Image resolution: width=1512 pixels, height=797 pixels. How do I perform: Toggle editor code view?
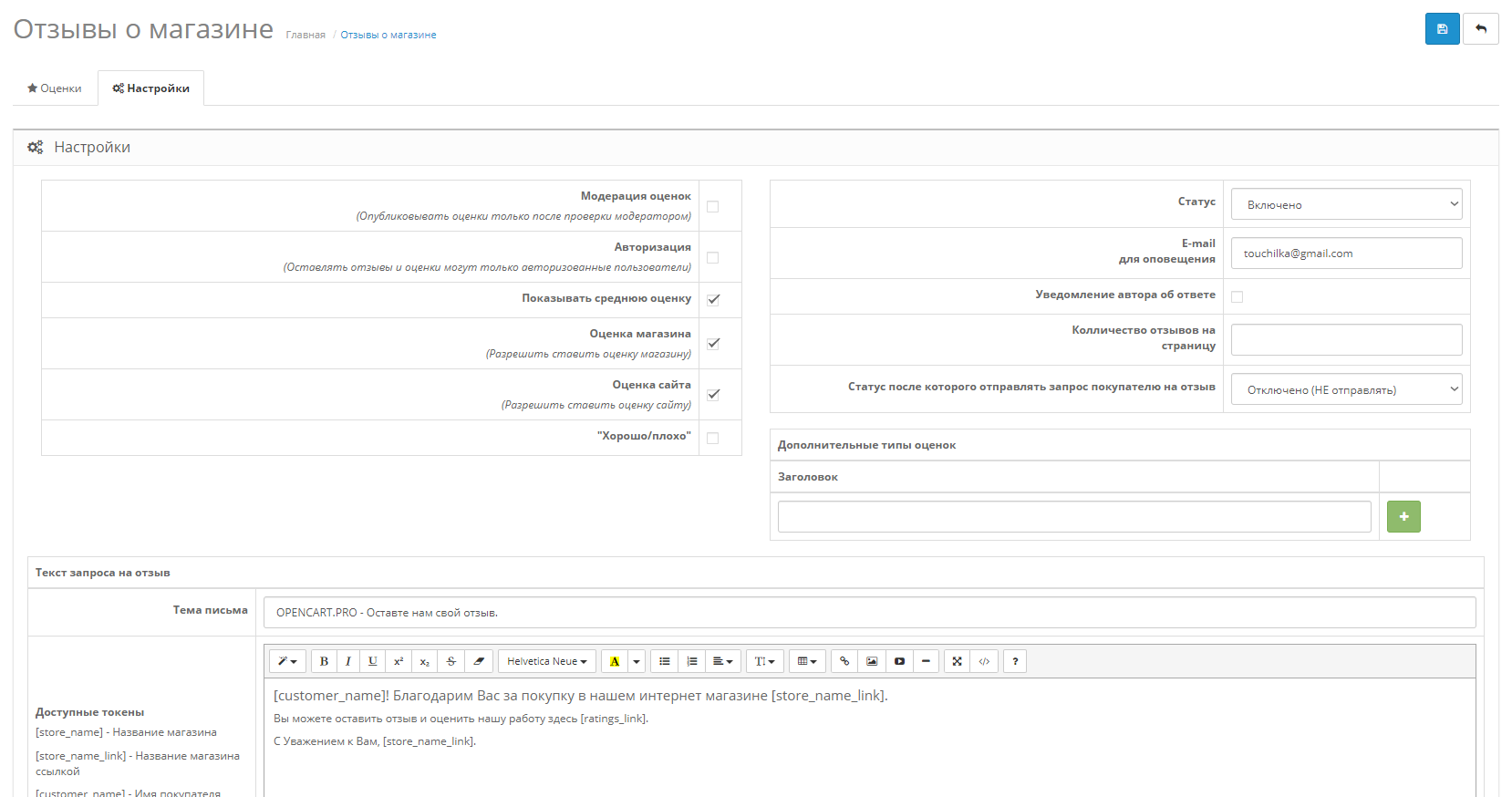pyautogui.click(x=984, y=661)
